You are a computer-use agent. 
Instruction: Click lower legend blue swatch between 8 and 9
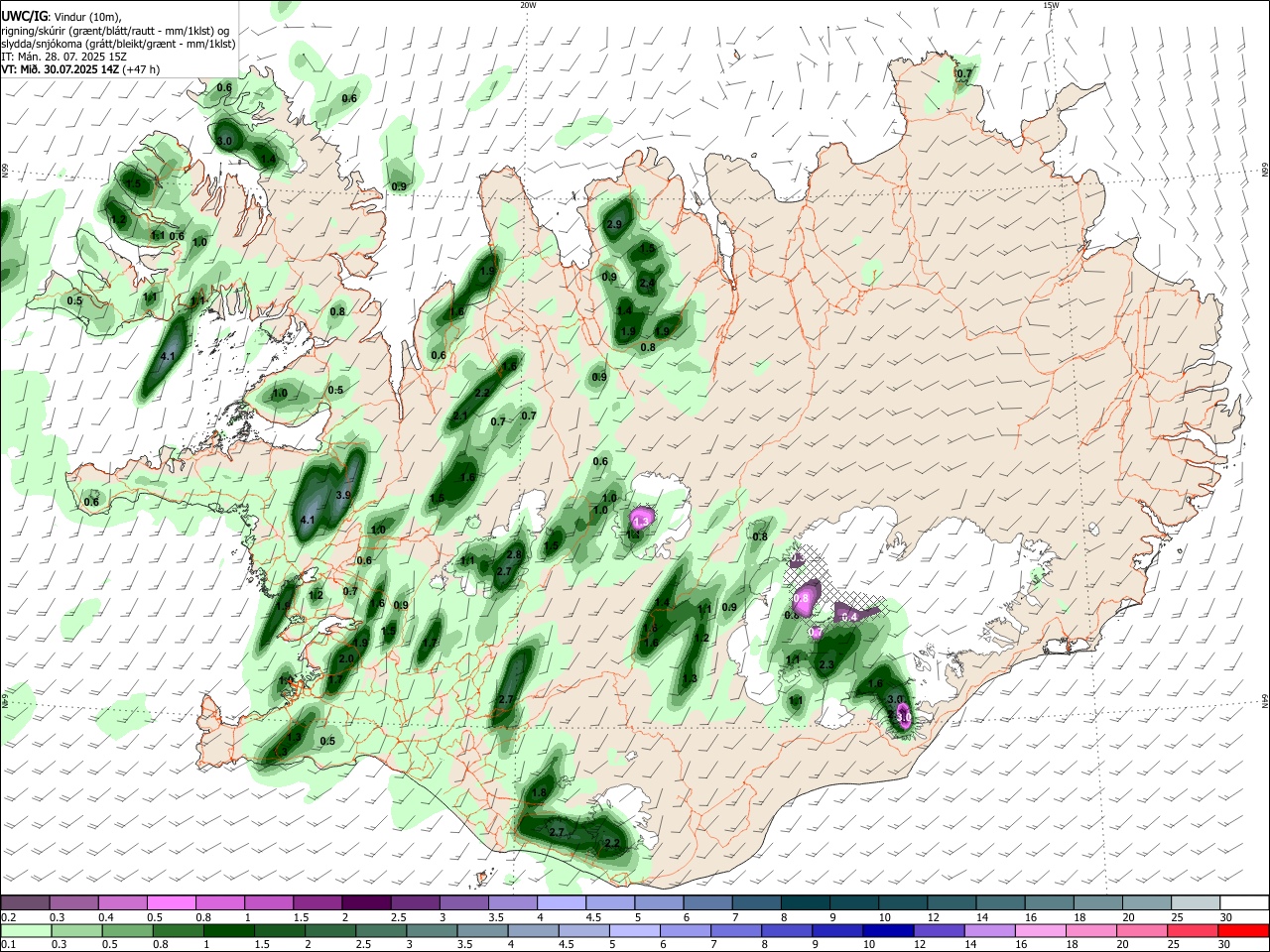[787, 930]
